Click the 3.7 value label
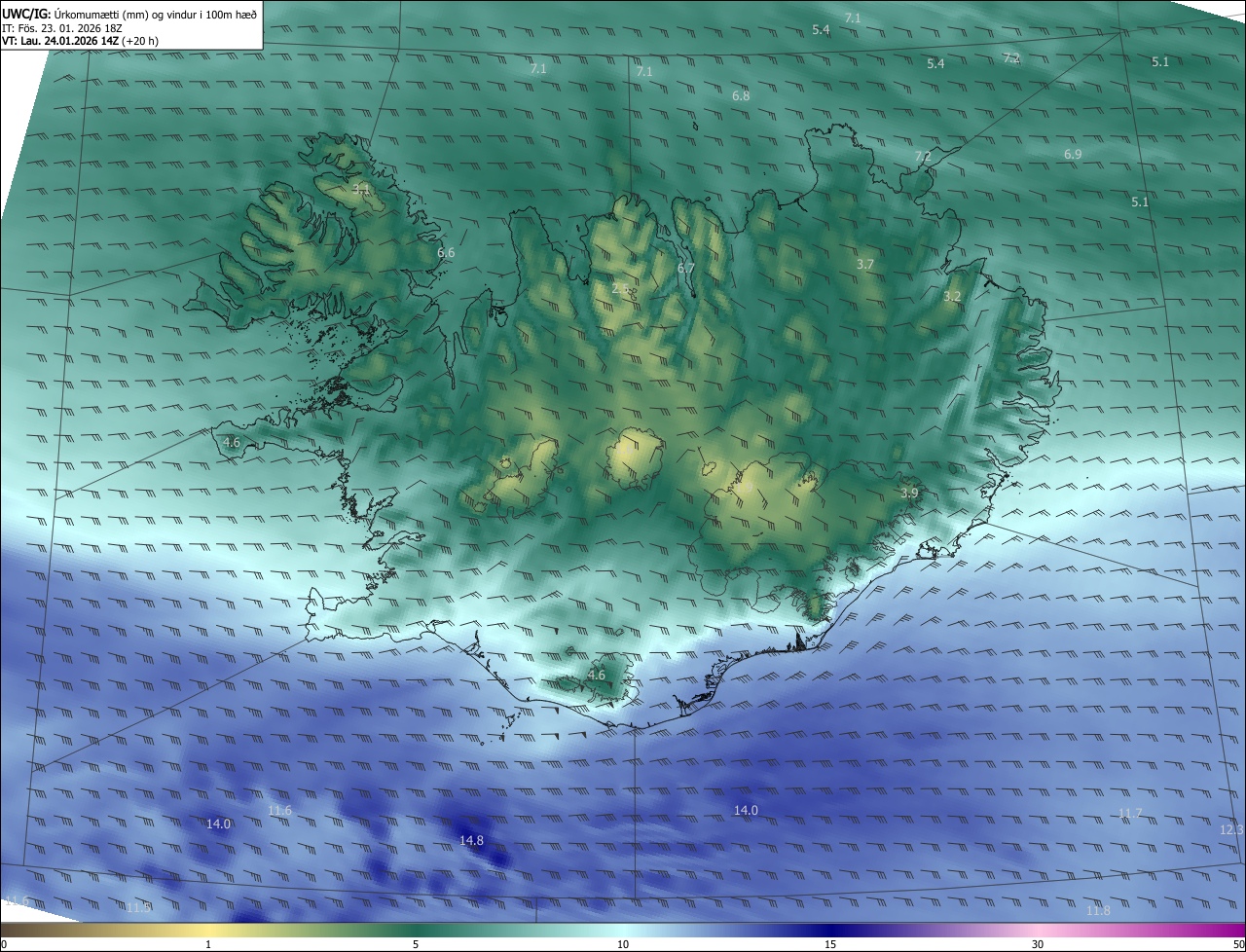Viewport: 1246px width, 952px height. 865,265
